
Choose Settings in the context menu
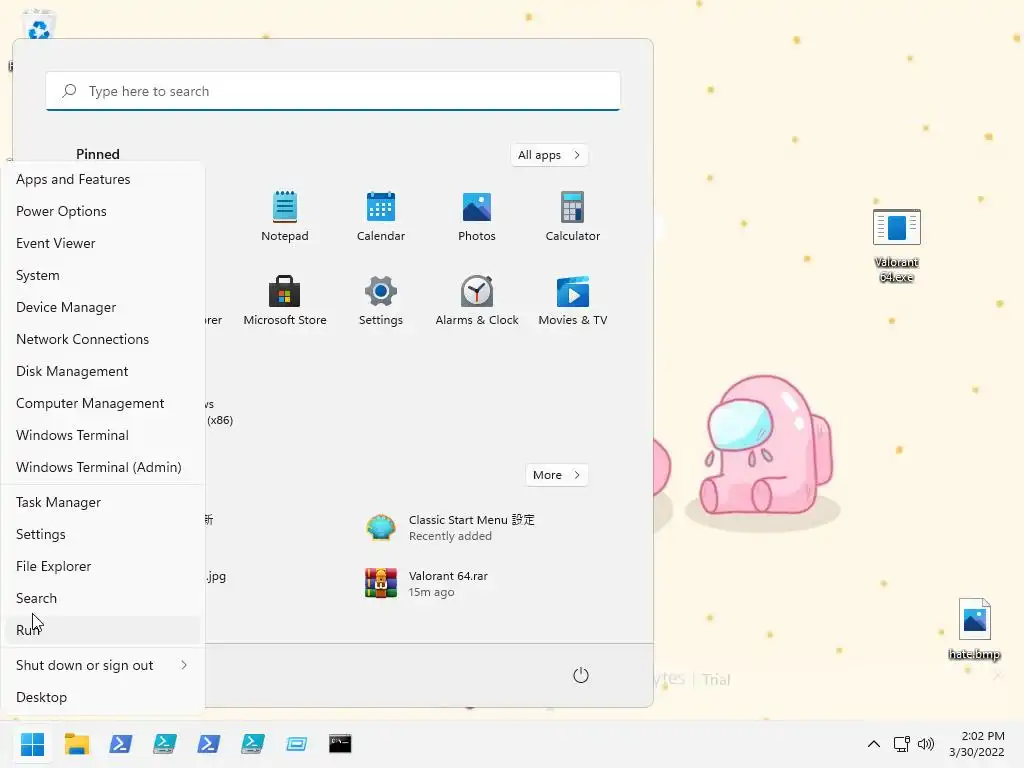103,534
